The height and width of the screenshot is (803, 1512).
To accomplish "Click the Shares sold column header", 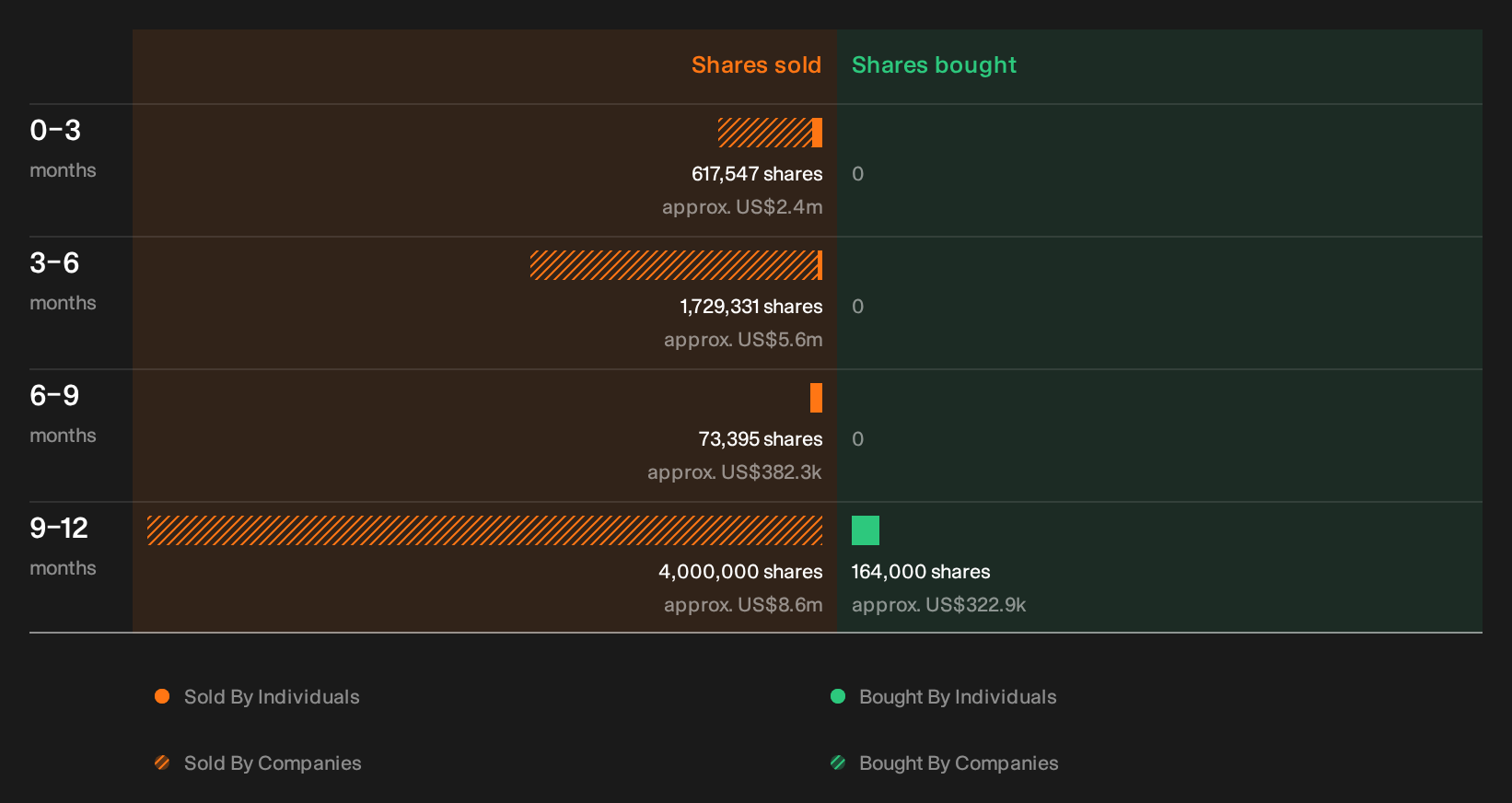I will 756,65.
